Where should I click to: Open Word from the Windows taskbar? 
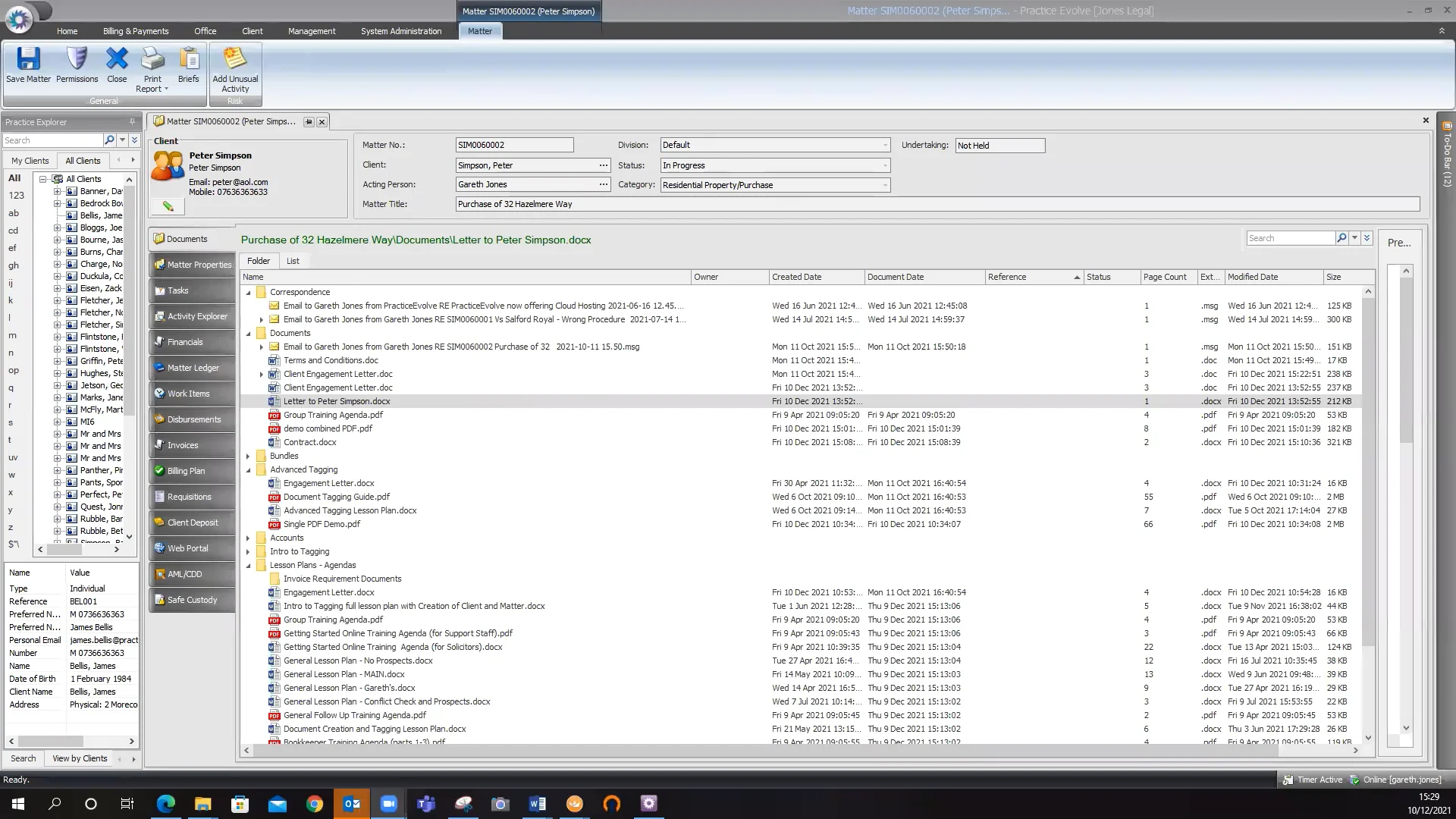[537, 803]
